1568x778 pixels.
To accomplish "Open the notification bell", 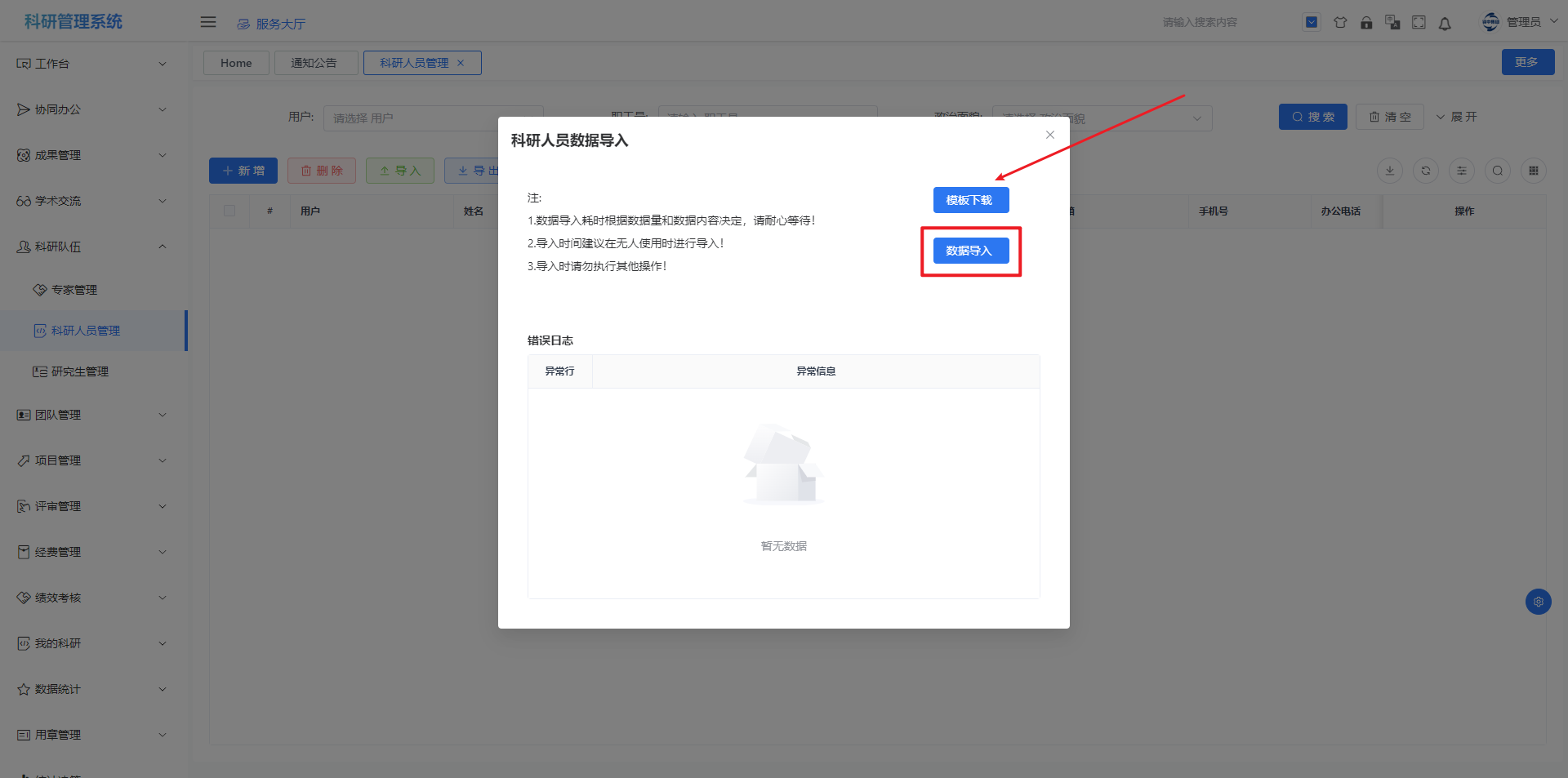I will tap(1445, 24).
